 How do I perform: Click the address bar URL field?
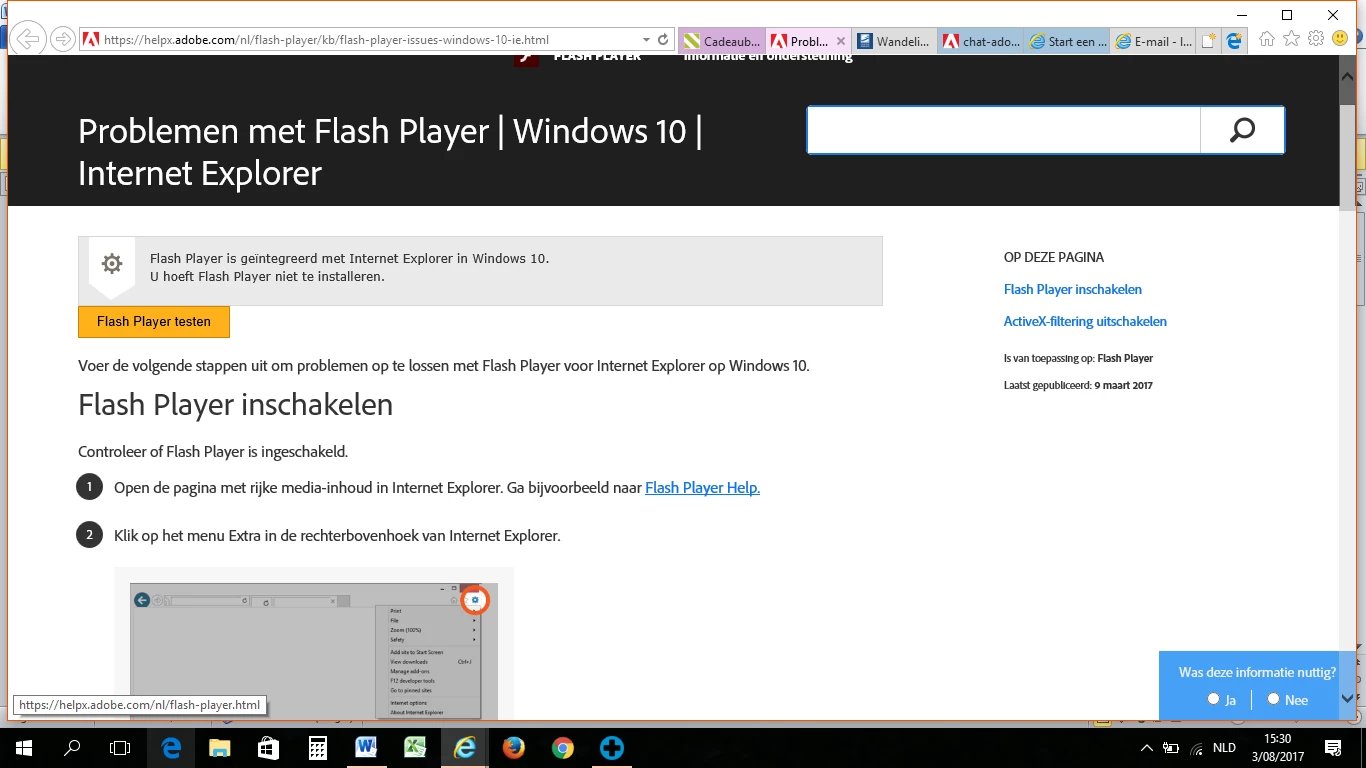coord(368,40)
